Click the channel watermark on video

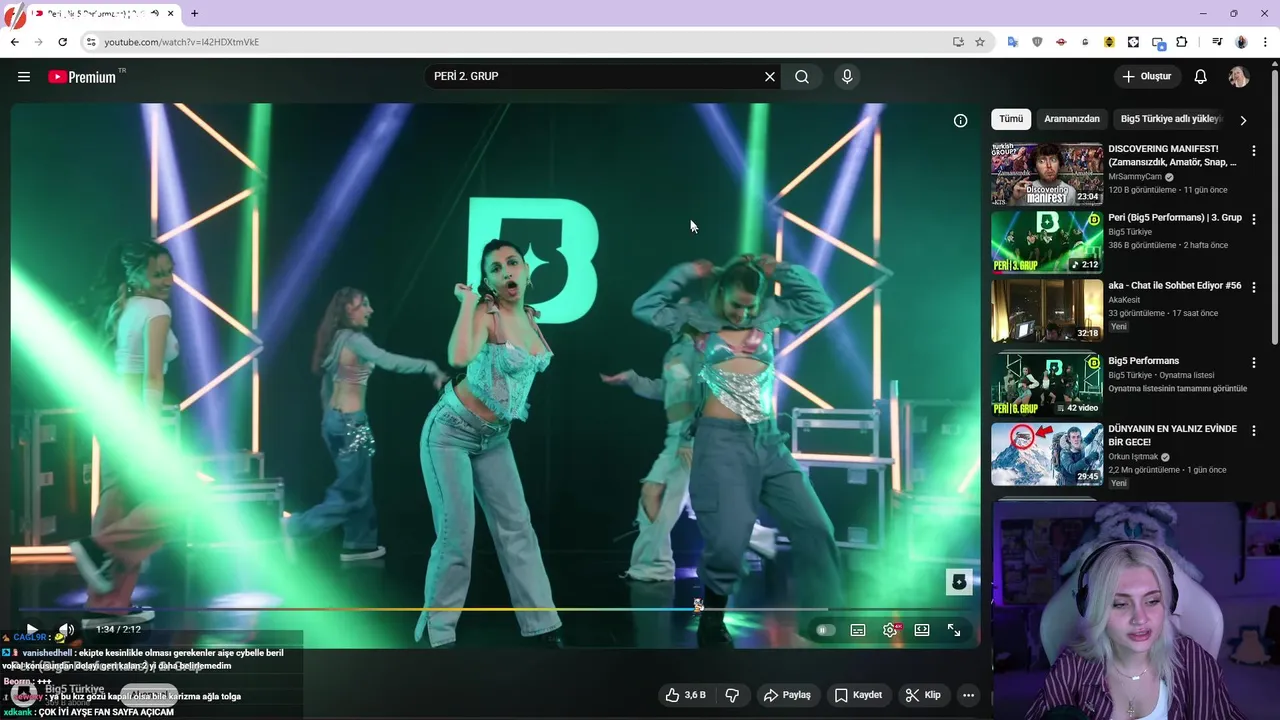click(x=959, y=581)
